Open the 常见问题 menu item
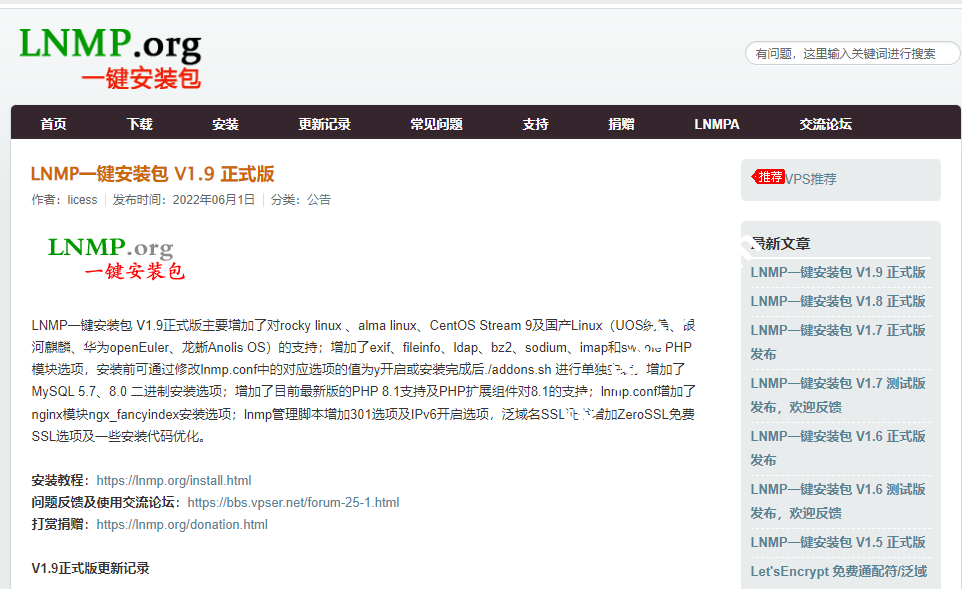Image resolution: width=962 pixels, height=589 pixels. tap(435, 123)
